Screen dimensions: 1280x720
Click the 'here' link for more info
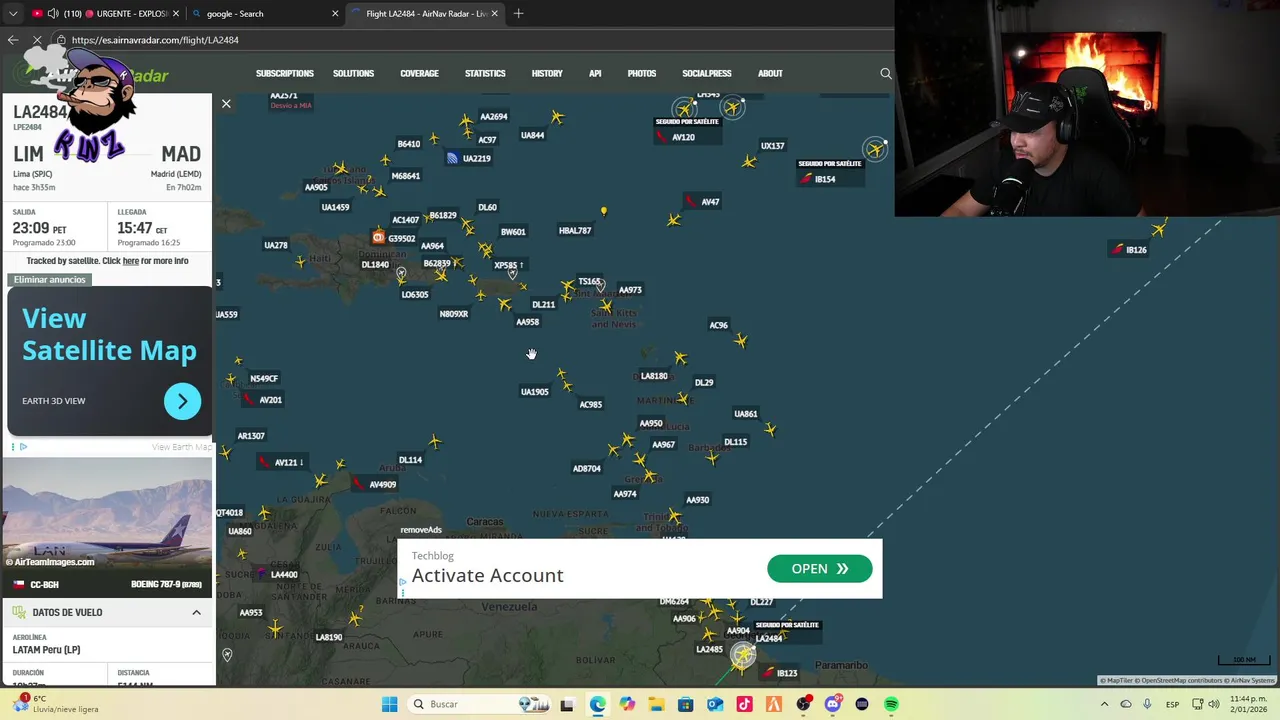(130, 261)
